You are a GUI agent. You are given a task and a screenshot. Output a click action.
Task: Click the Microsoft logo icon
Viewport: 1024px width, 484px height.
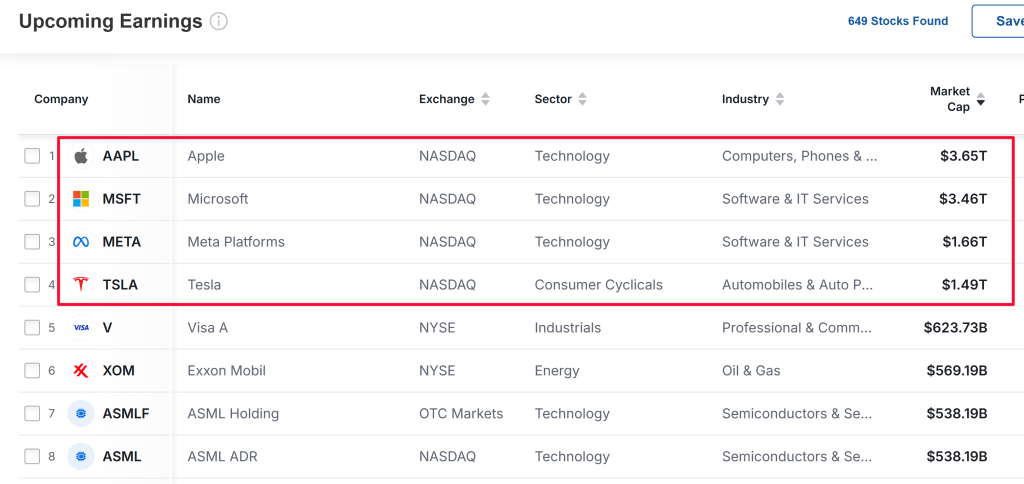coord(81,199)
